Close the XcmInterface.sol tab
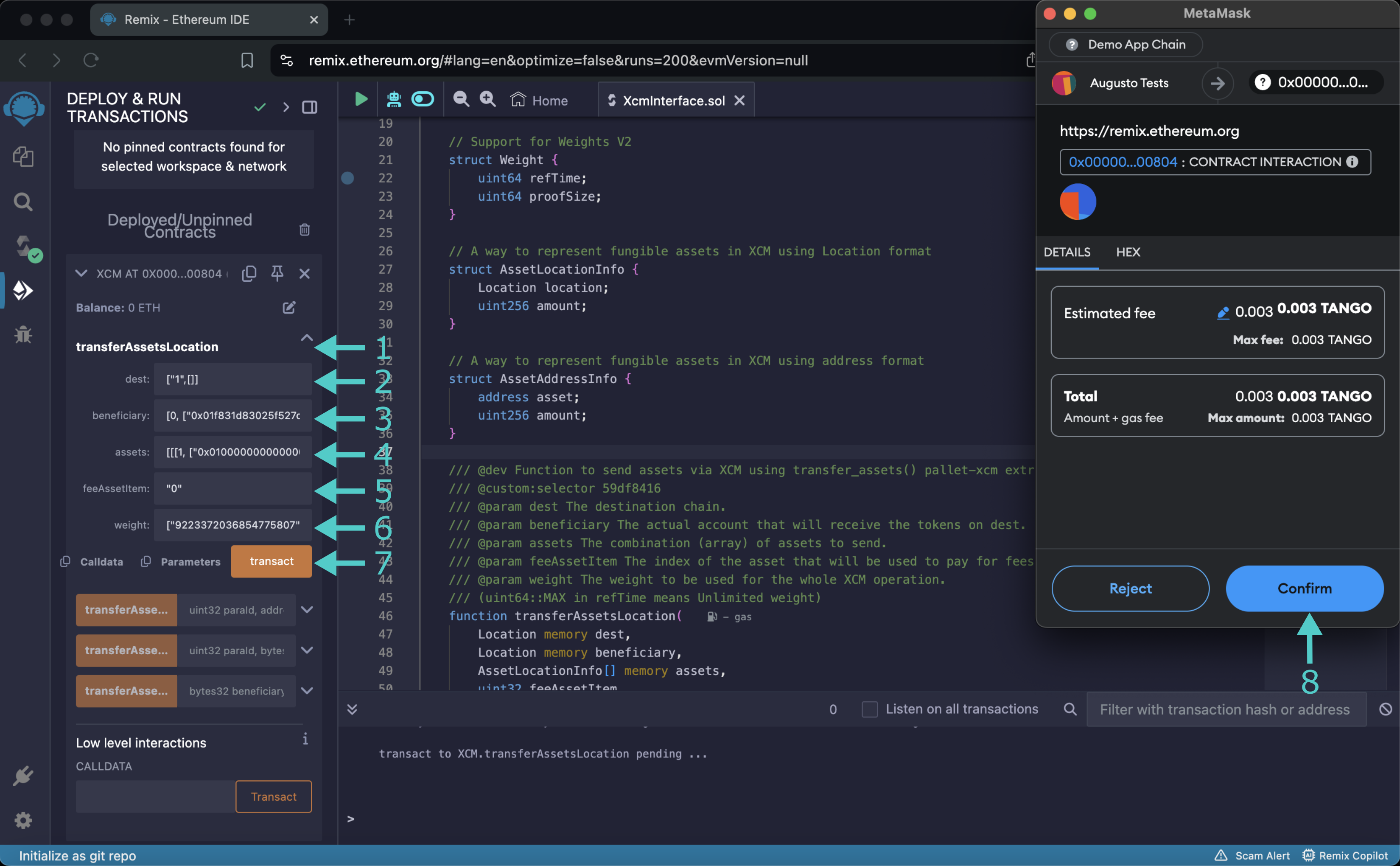This screenshot has width=1400, height=866. pyautogui.click(x=739, y=100)
